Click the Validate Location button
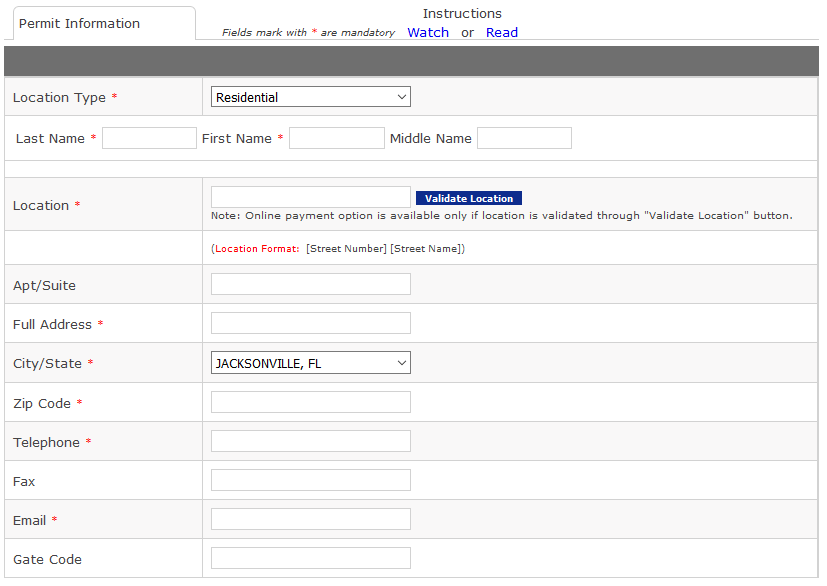827x586 pixels. 469,198
